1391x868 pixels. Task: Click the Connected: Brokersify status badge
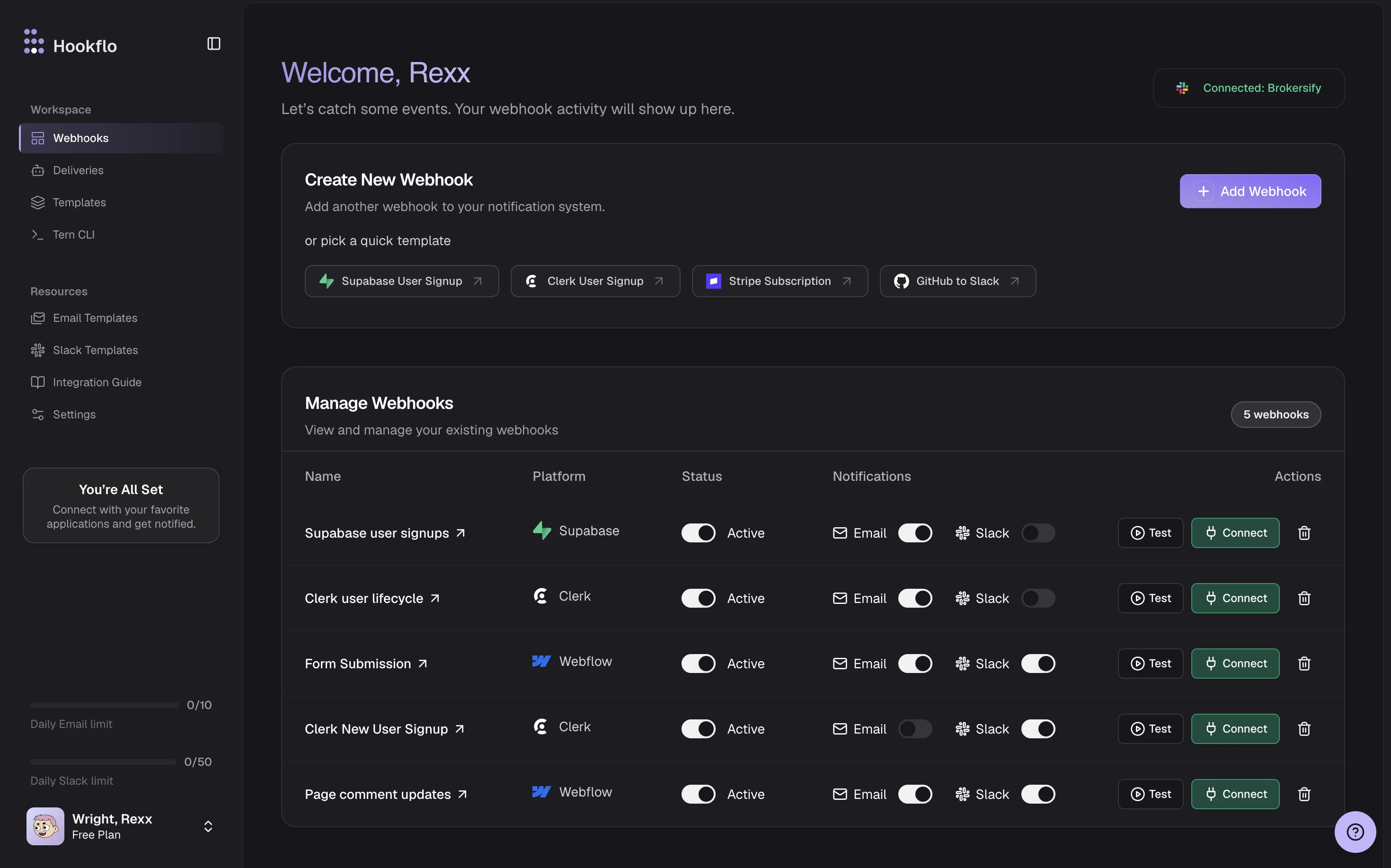[x=1249, y=88]
